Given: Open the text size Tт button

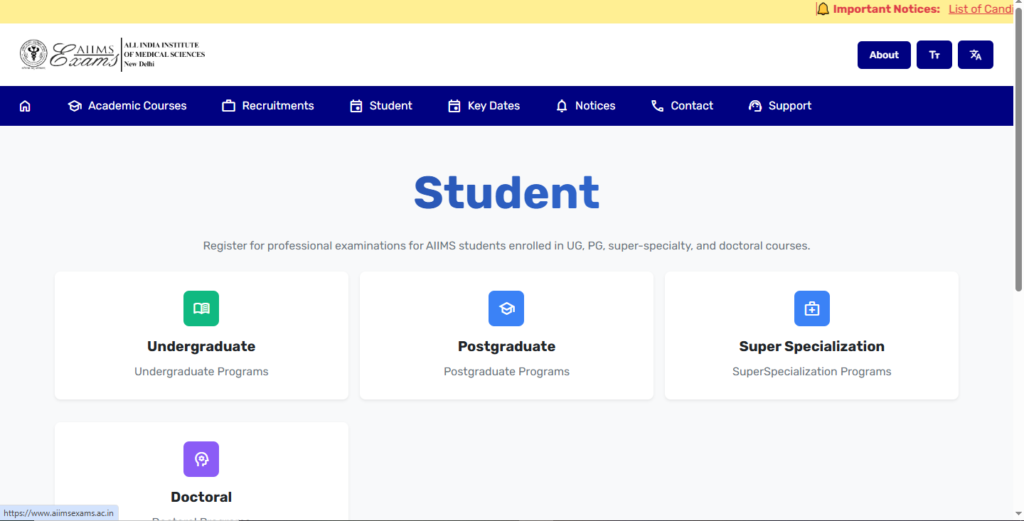Looking at the screenshot, I should (934, 55).
